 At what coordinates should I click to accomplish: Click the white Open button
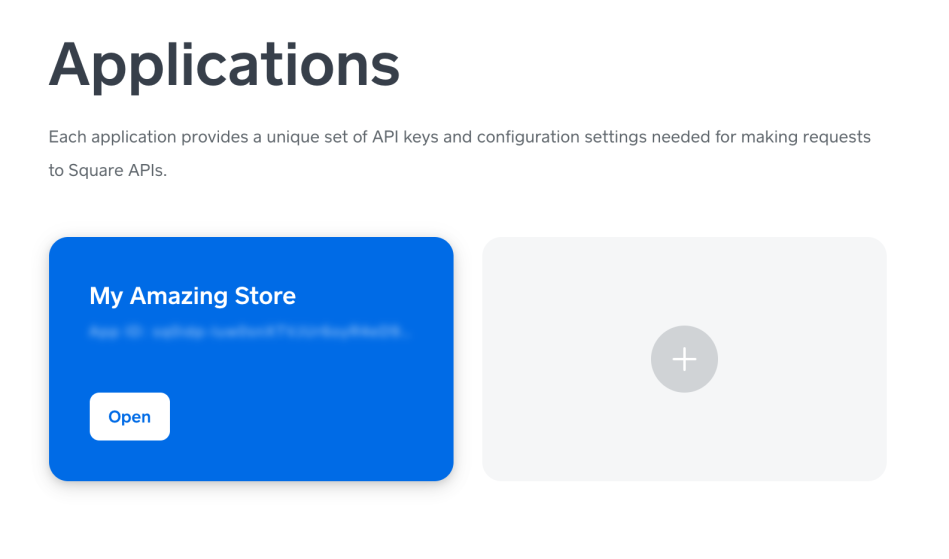pos(130,416)
